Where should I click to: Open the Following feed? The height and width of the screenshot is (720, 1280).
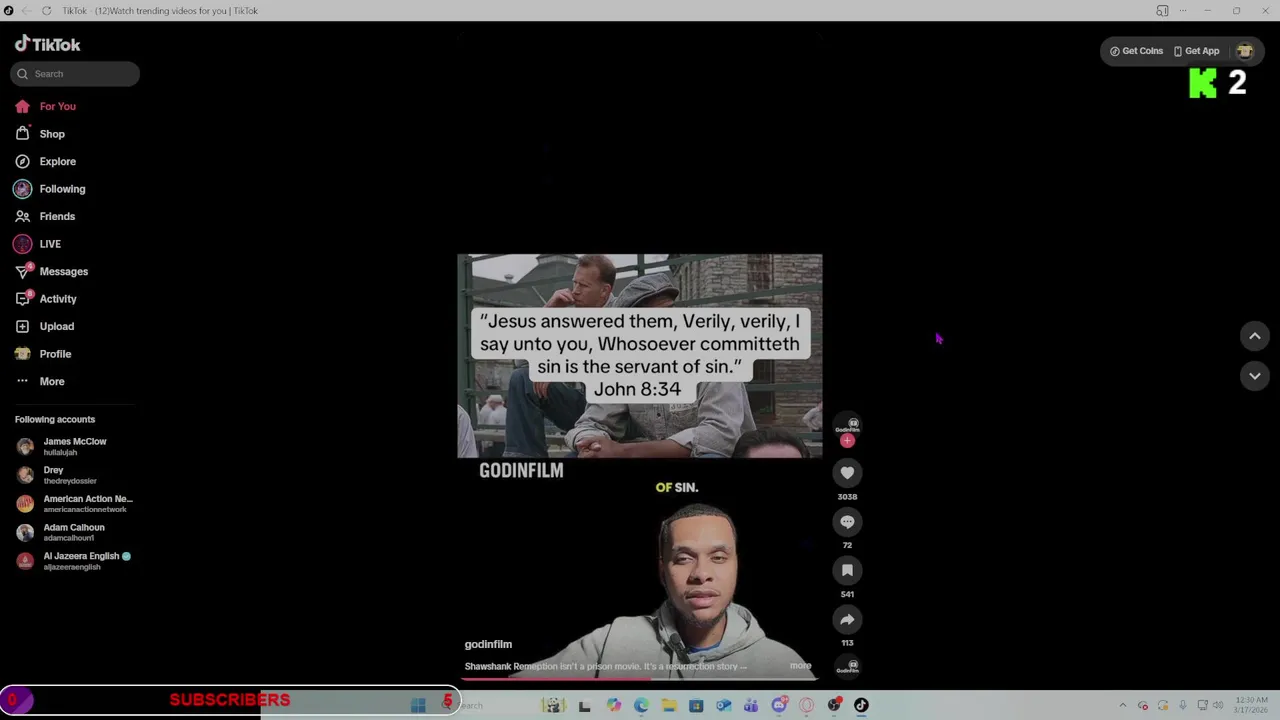(62, 189)
